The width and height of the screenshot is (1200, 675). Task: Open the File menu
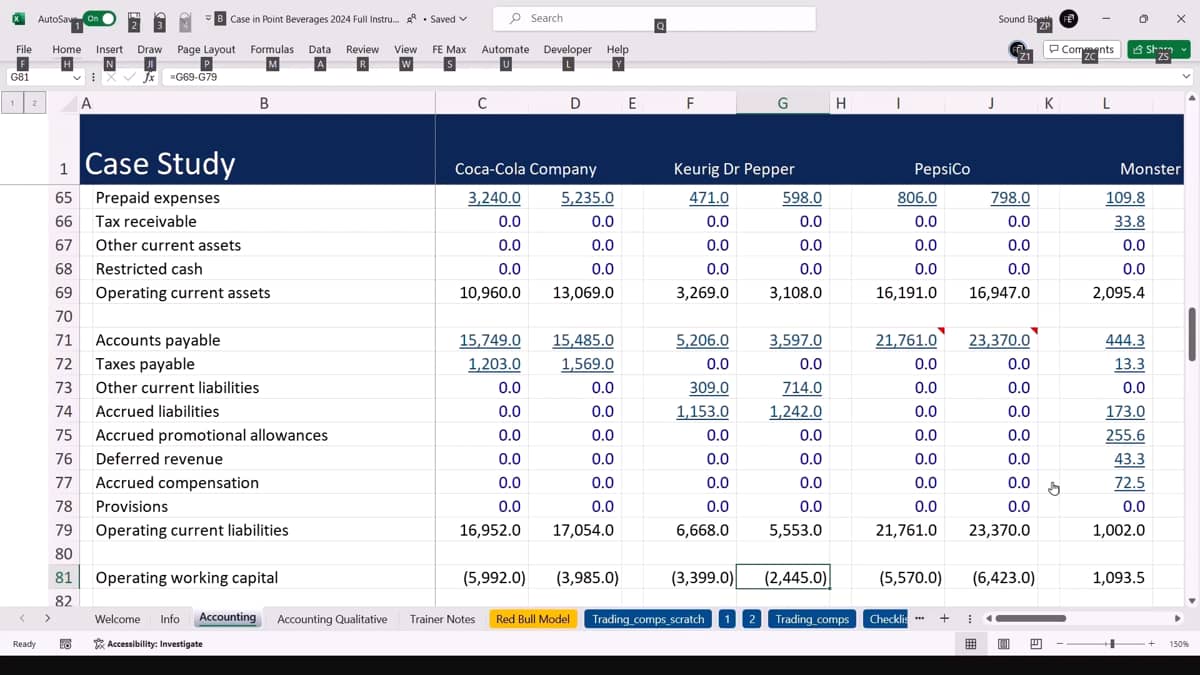click(24, 49)
